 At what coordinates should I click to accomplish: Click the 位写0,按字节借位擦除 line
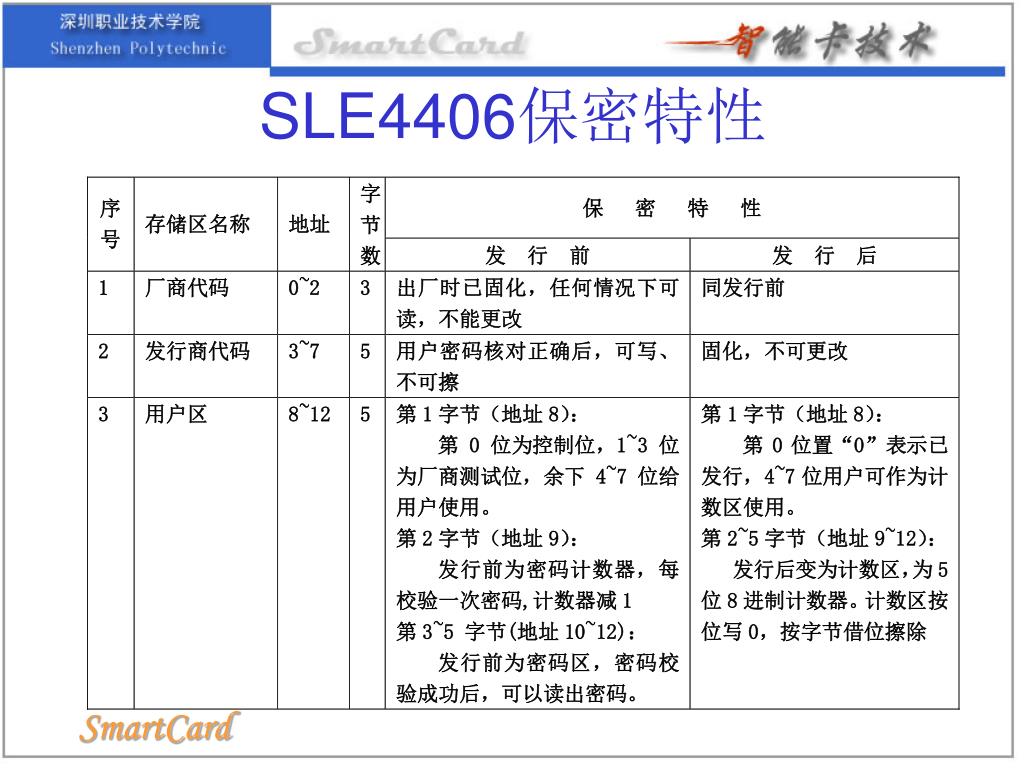814,632
